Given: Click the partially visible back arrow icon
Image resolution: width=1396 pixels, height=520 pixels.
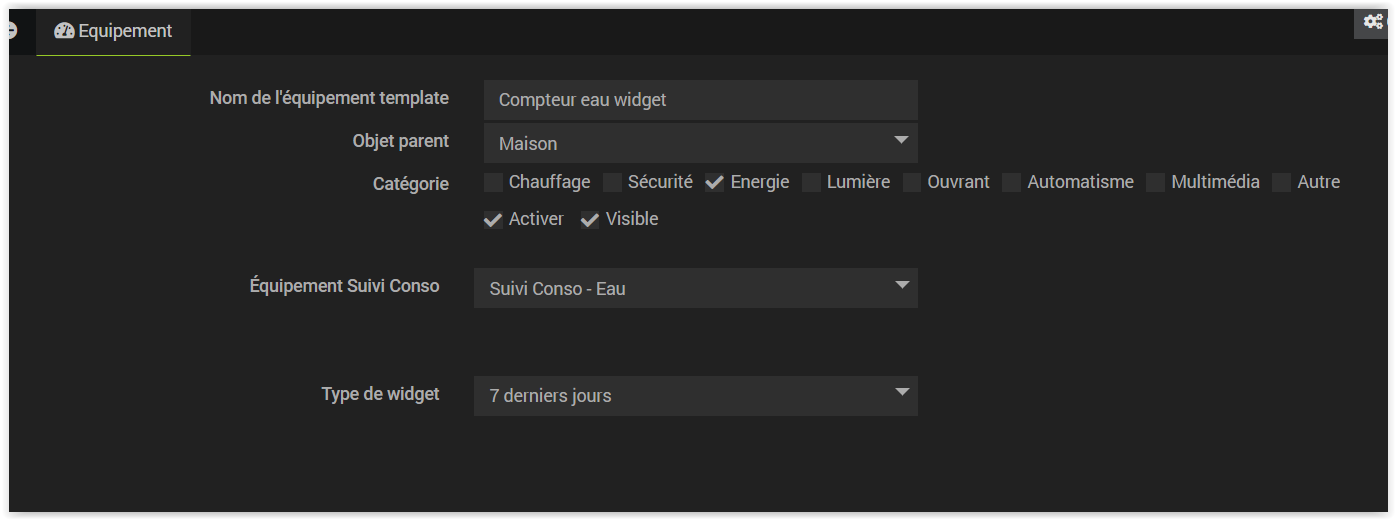Looking at the screenshot, I should [12, 31].
